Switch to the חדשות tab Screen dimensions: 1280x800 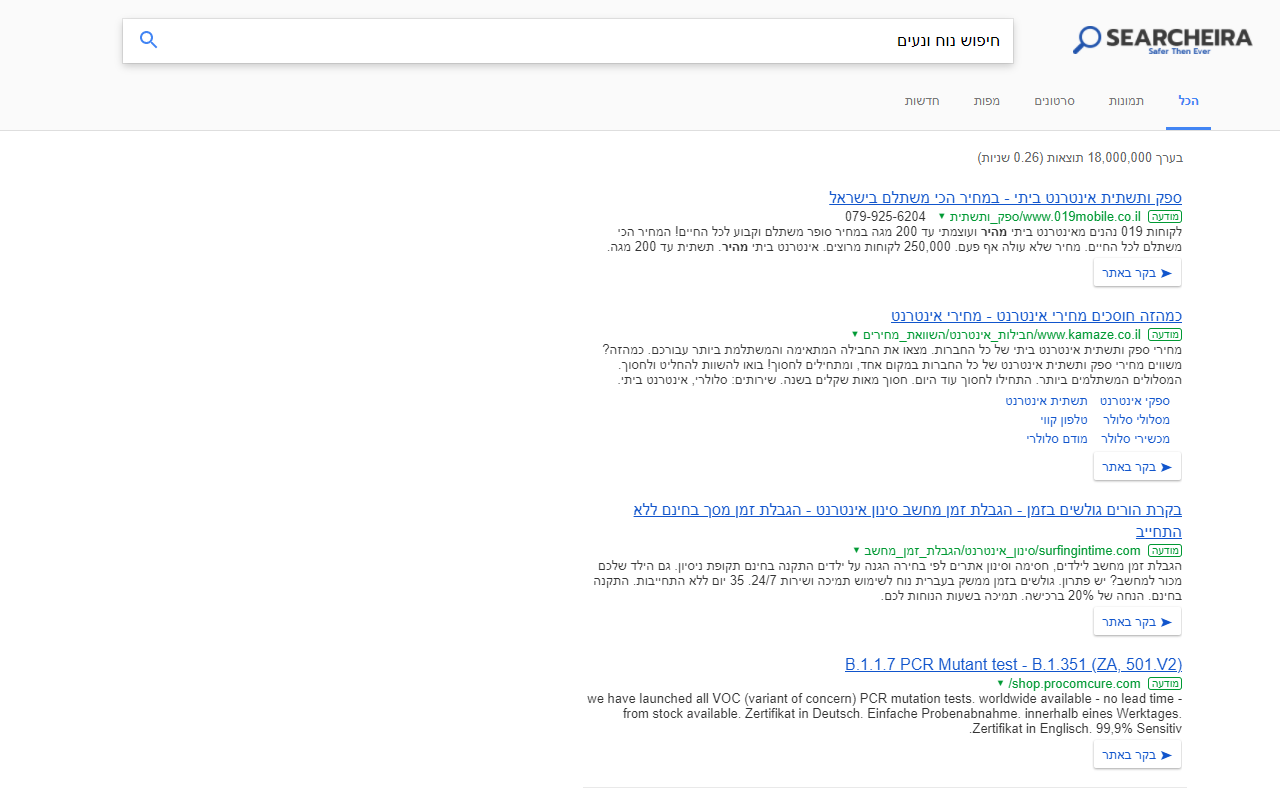point(922,101)
